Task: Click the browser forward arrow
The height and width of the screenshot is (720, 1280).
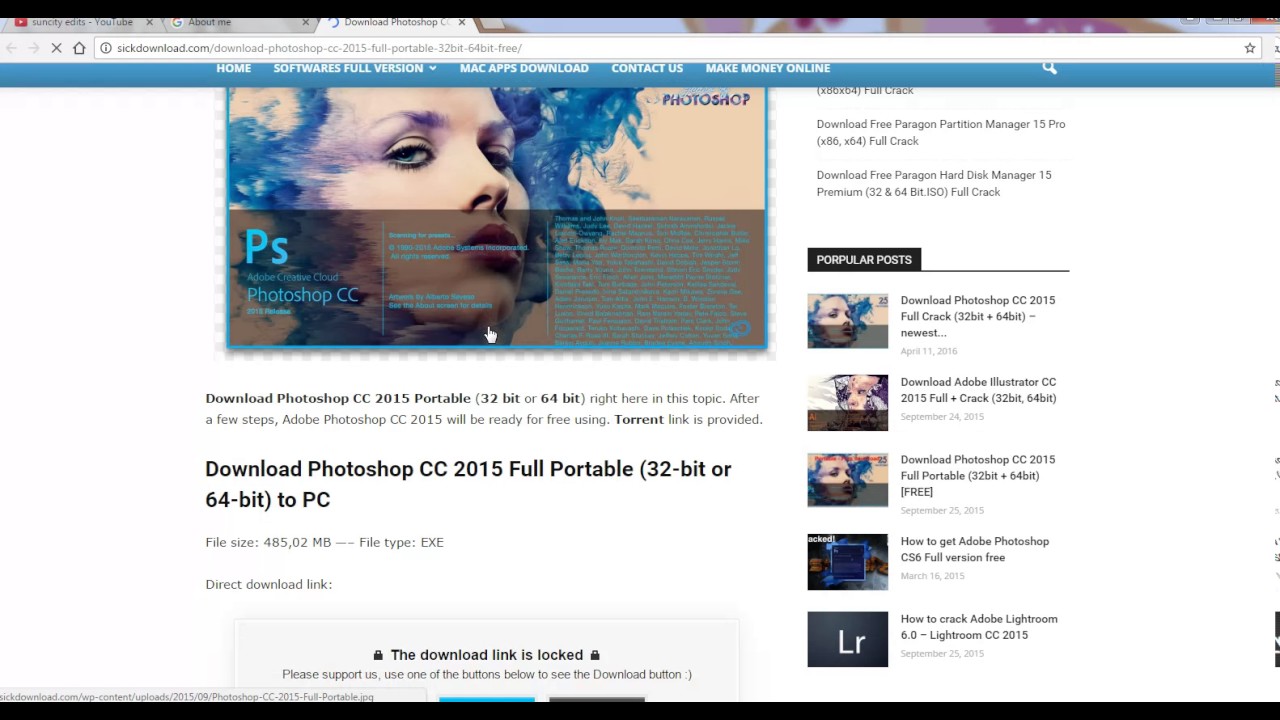Action: (33, 48)
